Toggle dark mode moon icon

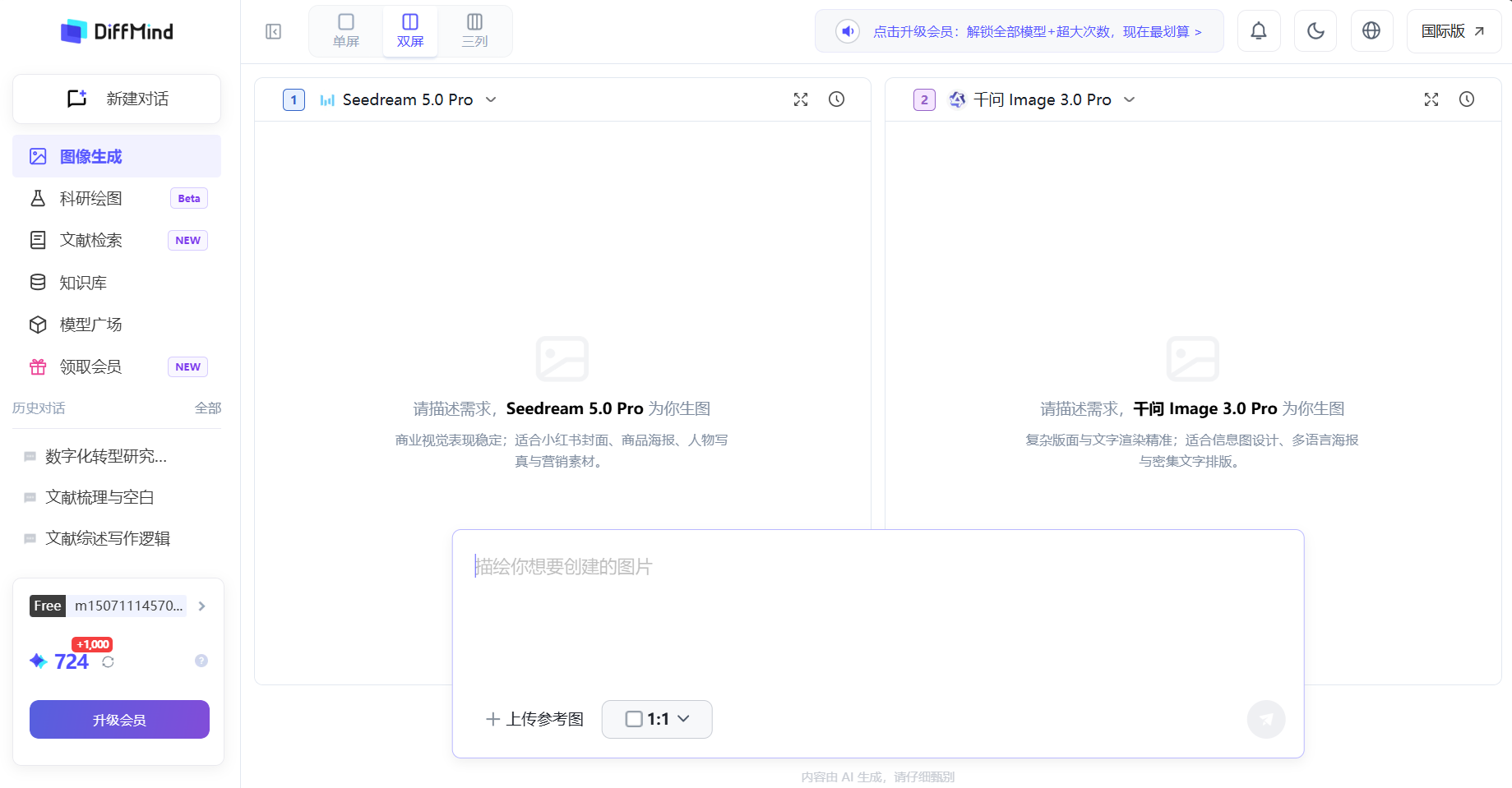1315,31
